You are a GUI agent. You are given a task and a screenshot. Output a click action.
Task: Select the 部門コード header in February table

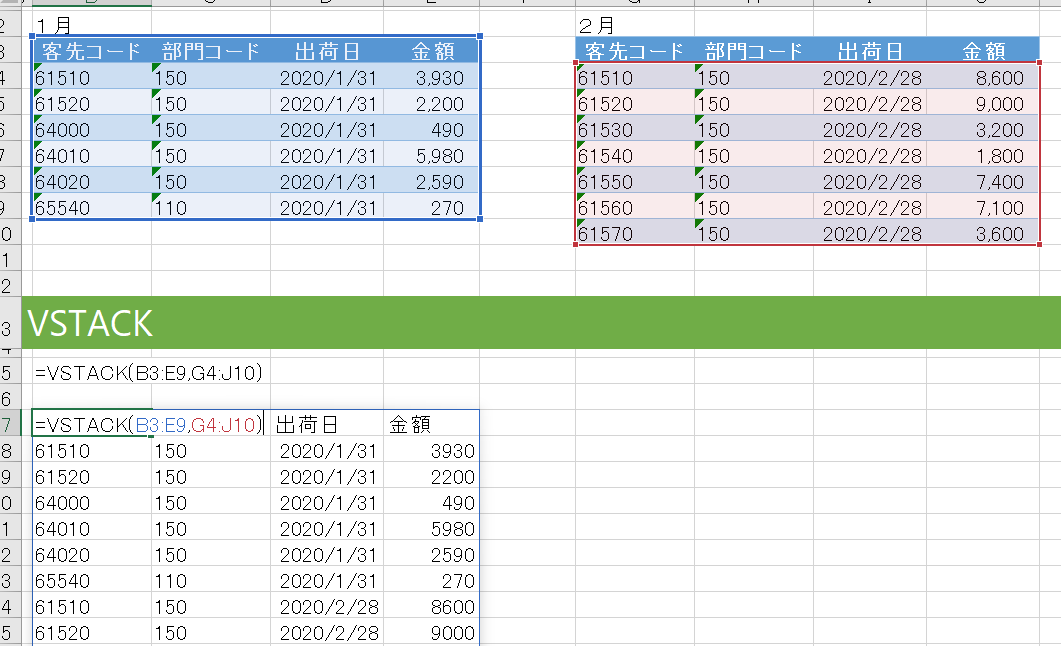coord(753,51)
